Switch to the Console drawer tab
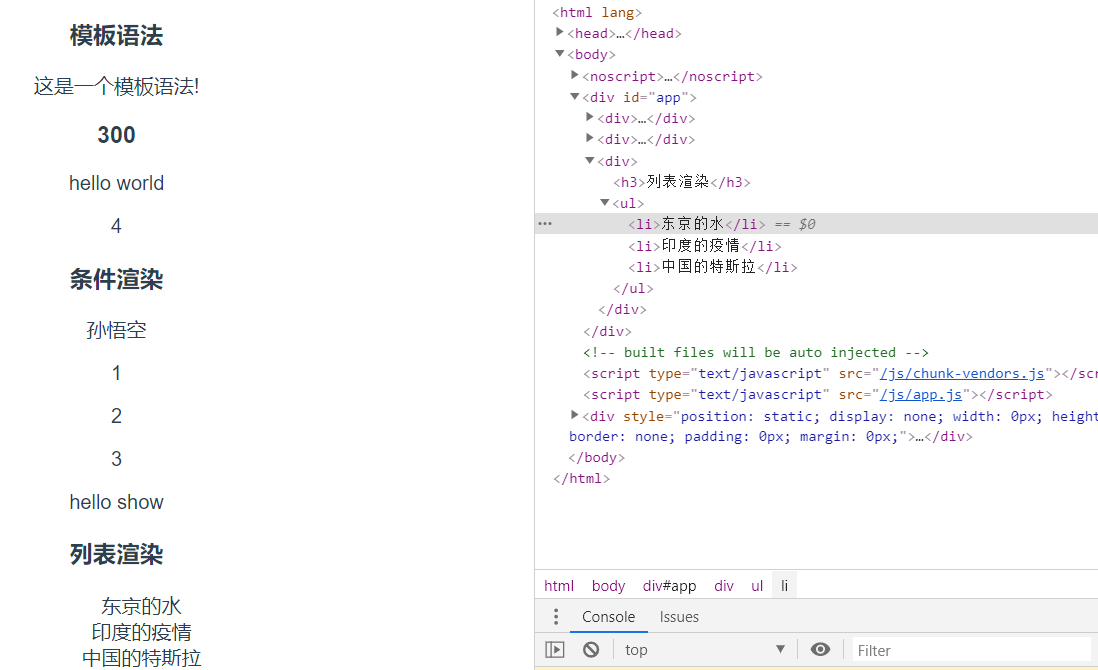 [609, 617]
